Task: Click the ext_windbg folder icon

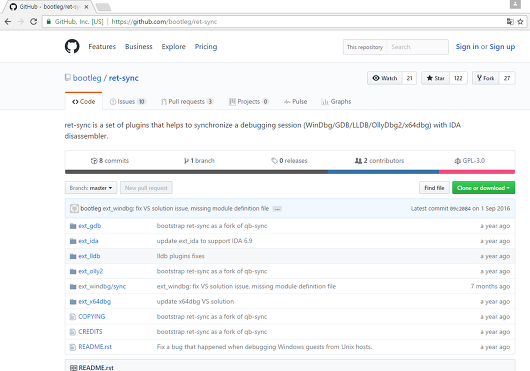Action: [x=73, y=287]
